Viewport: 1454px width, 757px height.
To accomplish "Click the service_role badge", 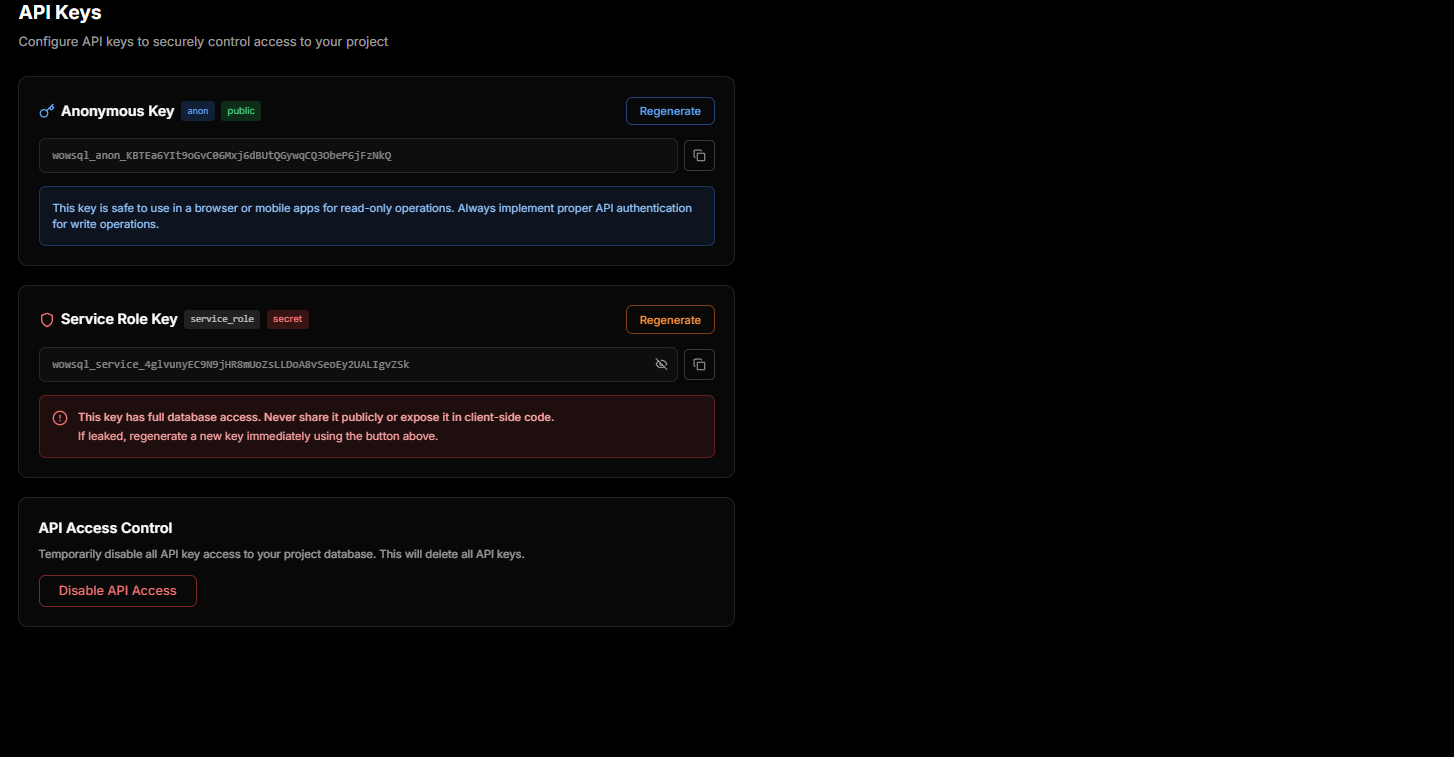I will tap(222, 319).
